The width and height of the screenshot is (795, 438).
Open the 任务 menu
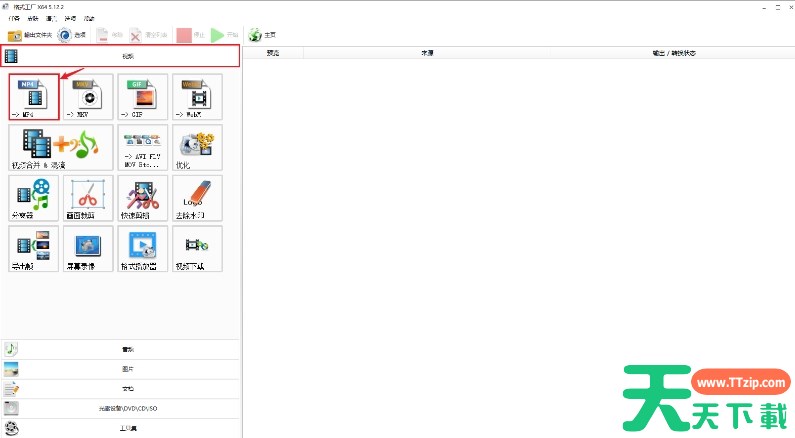(14, 18)
